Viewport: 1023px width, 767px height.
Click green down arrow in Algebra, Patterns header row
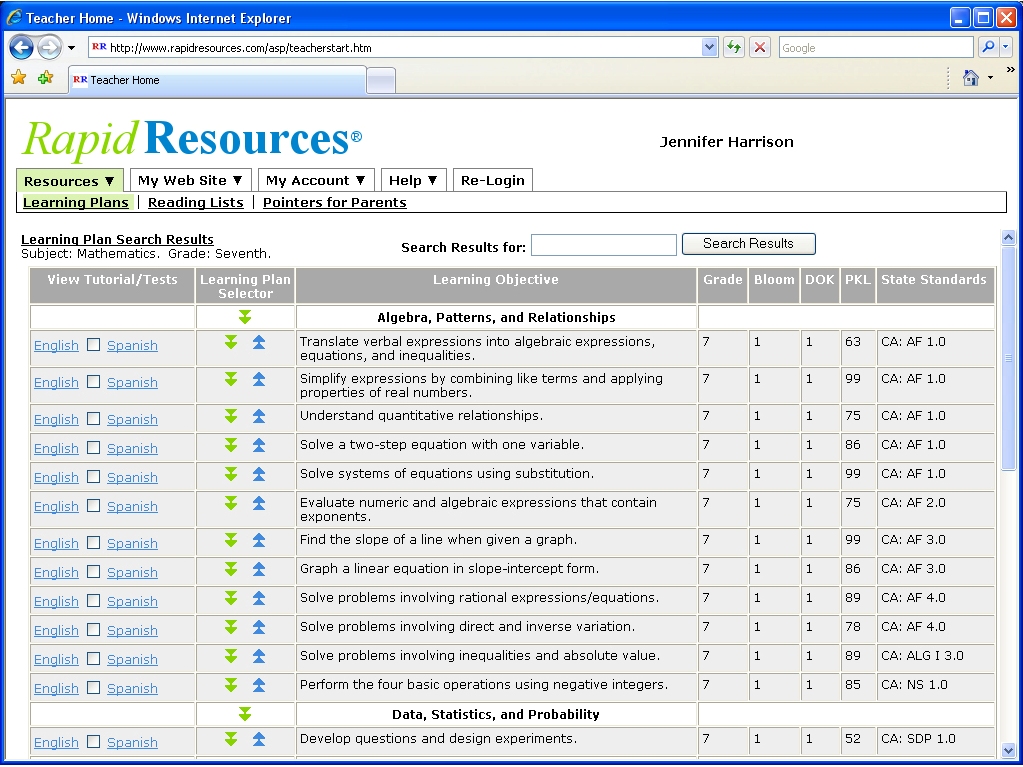pyautogui.click(x=245, y=317)
